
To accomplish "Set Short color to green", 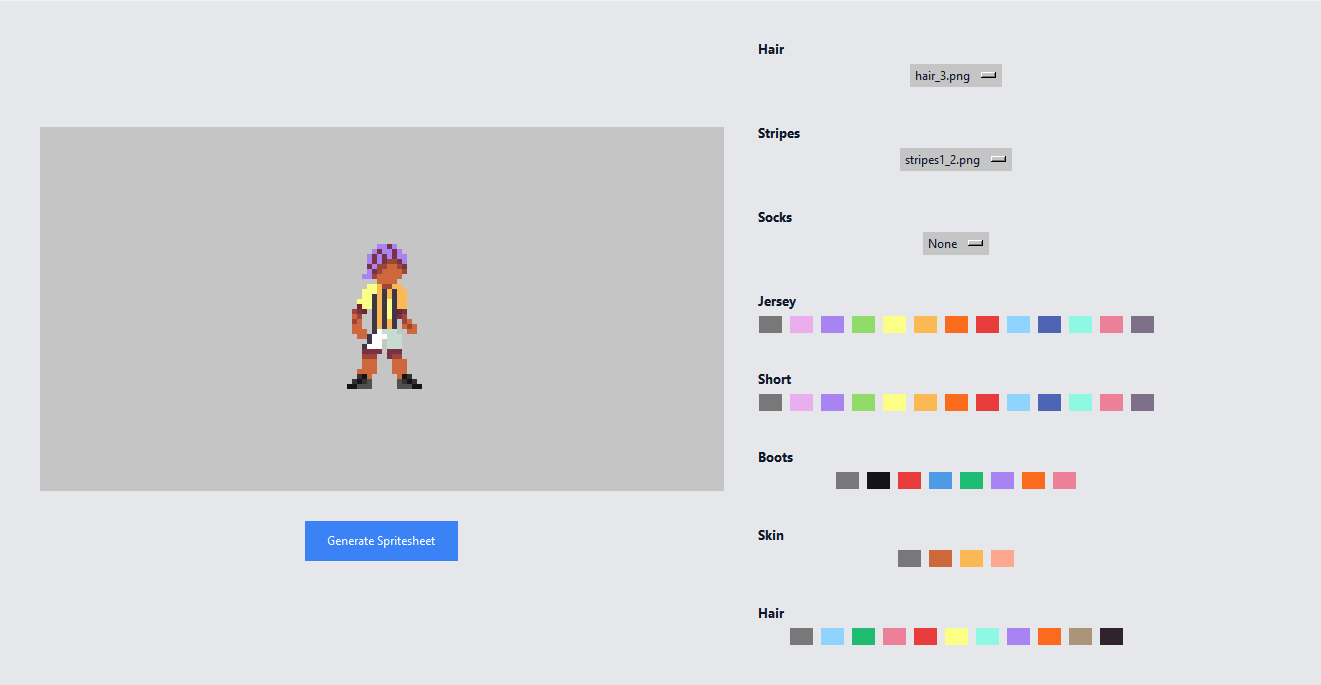I will pyautogui.click(x=863, y=403).
